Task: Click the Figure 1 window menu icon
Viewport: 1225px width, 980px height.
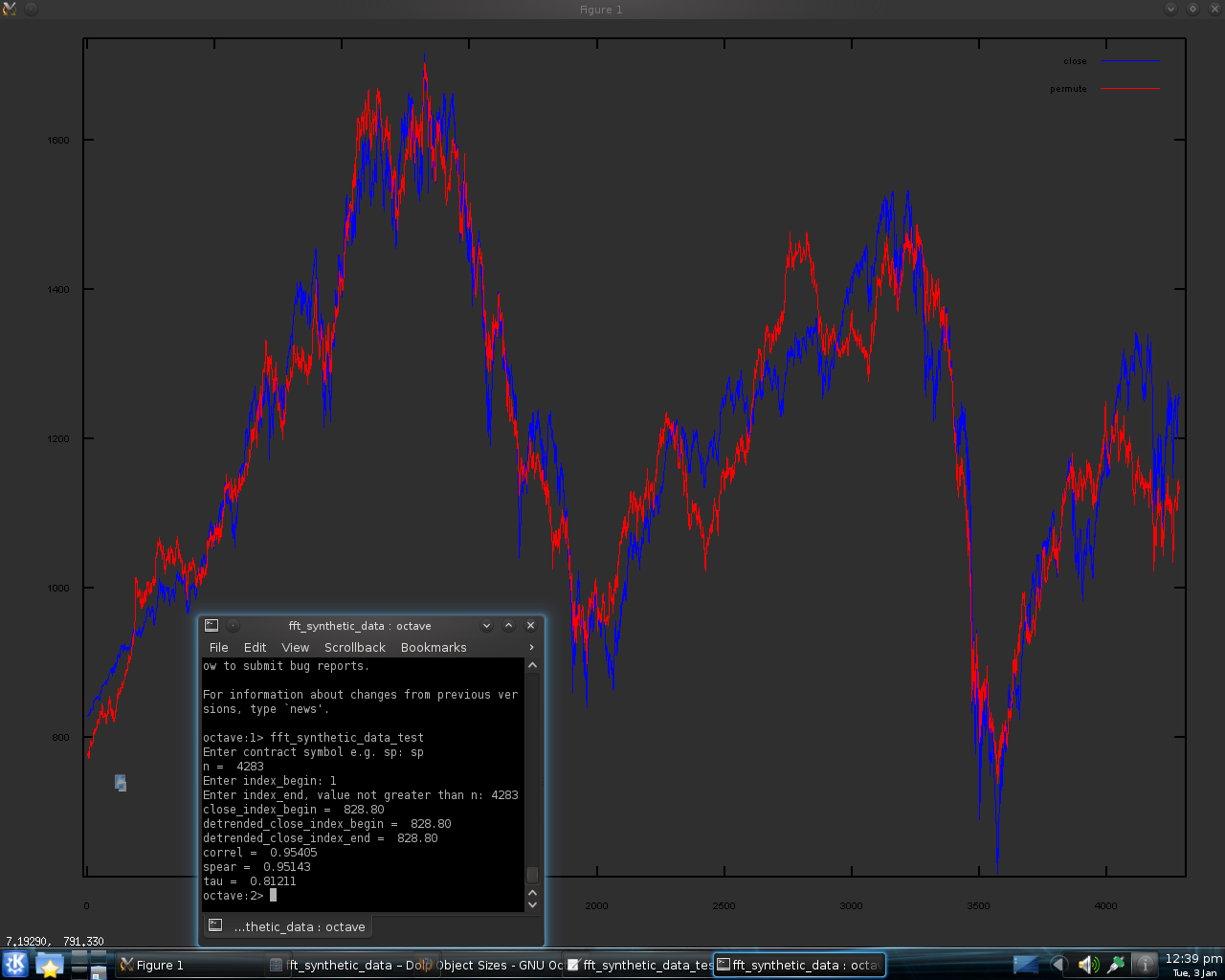Action: pos(10,10)
